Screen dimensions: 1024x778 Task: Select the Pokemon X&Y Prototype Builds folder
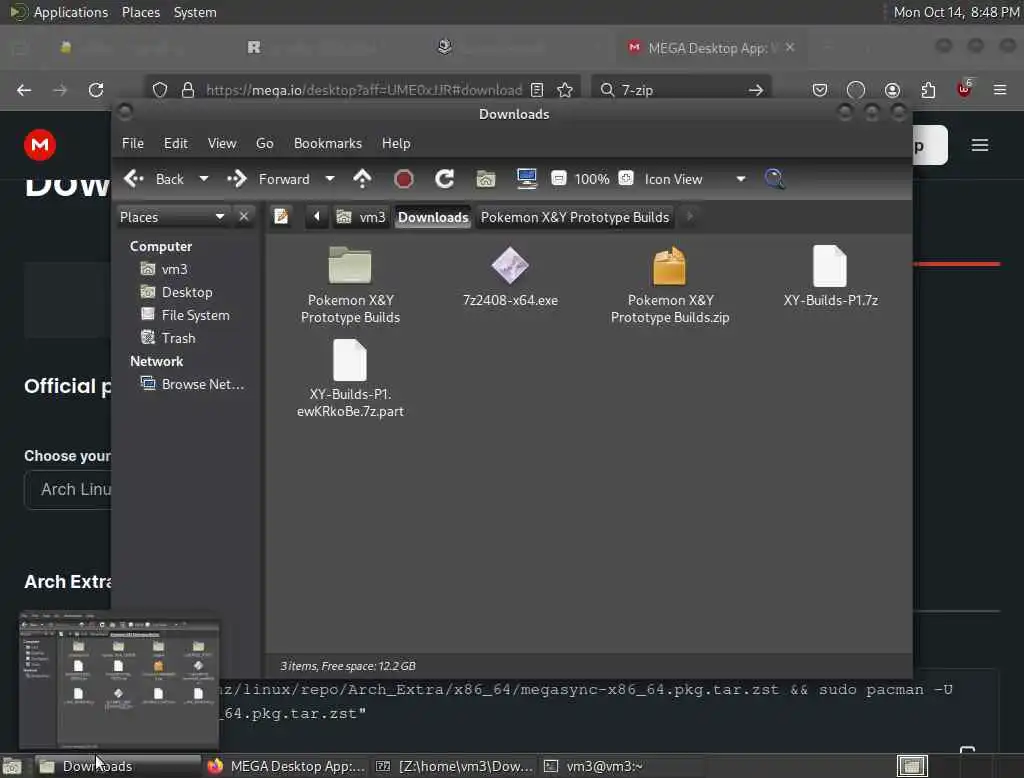pyautogui.click(x=350, y=285)
